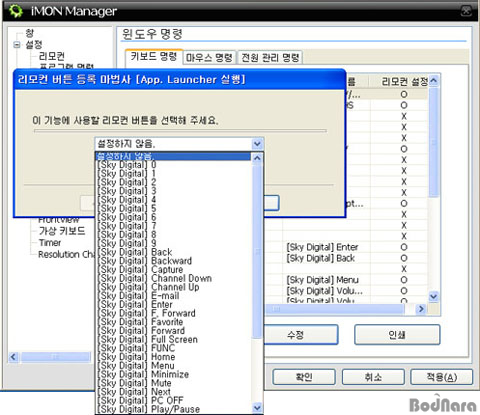Open the 전원 관리 명령 tab
The image size is (480, 415).
(x=270, y=57)
